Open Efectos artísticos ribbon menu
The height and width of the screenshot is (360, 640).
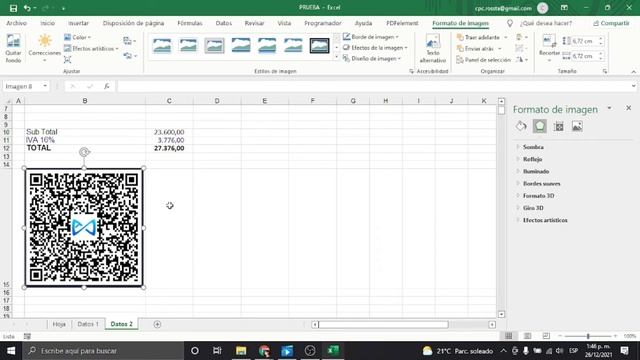pos(91,49)
